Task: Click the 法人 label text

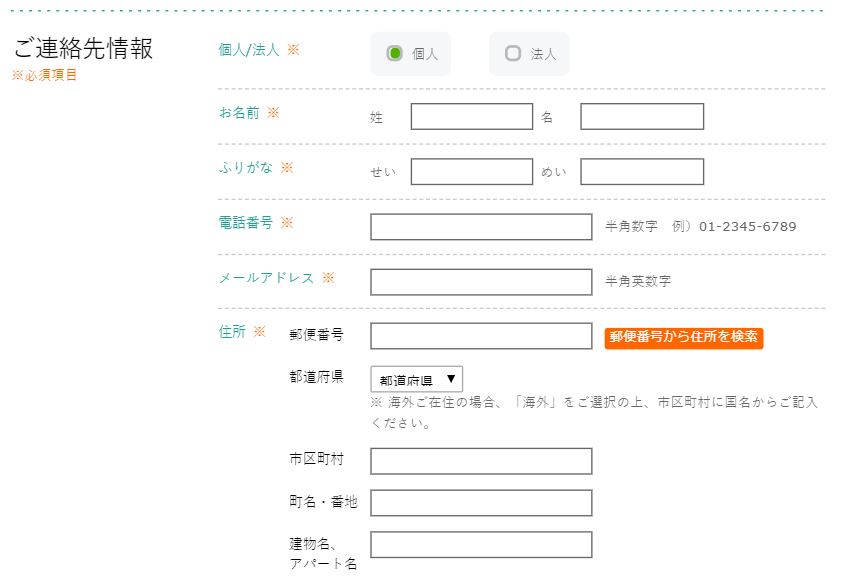Action: (543, 54)
